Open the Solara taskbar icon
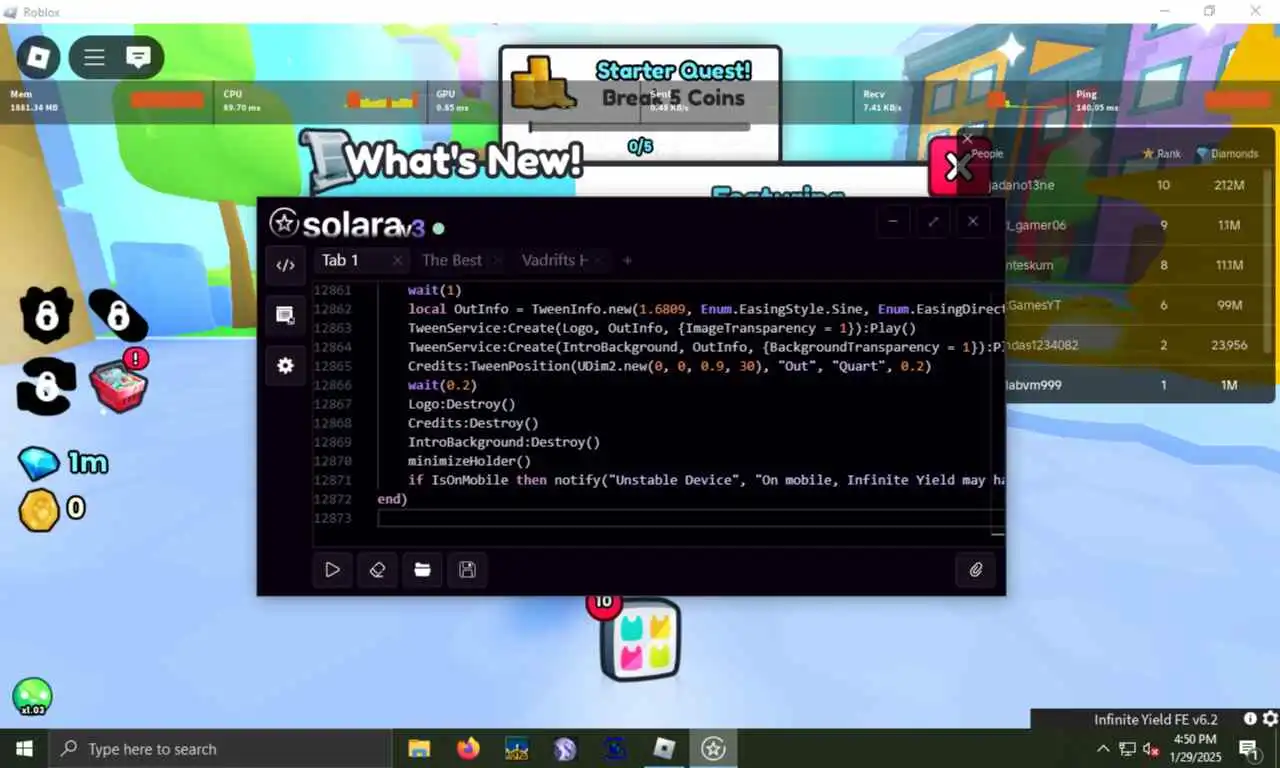The image size is (1280, 768). [713, 748]
